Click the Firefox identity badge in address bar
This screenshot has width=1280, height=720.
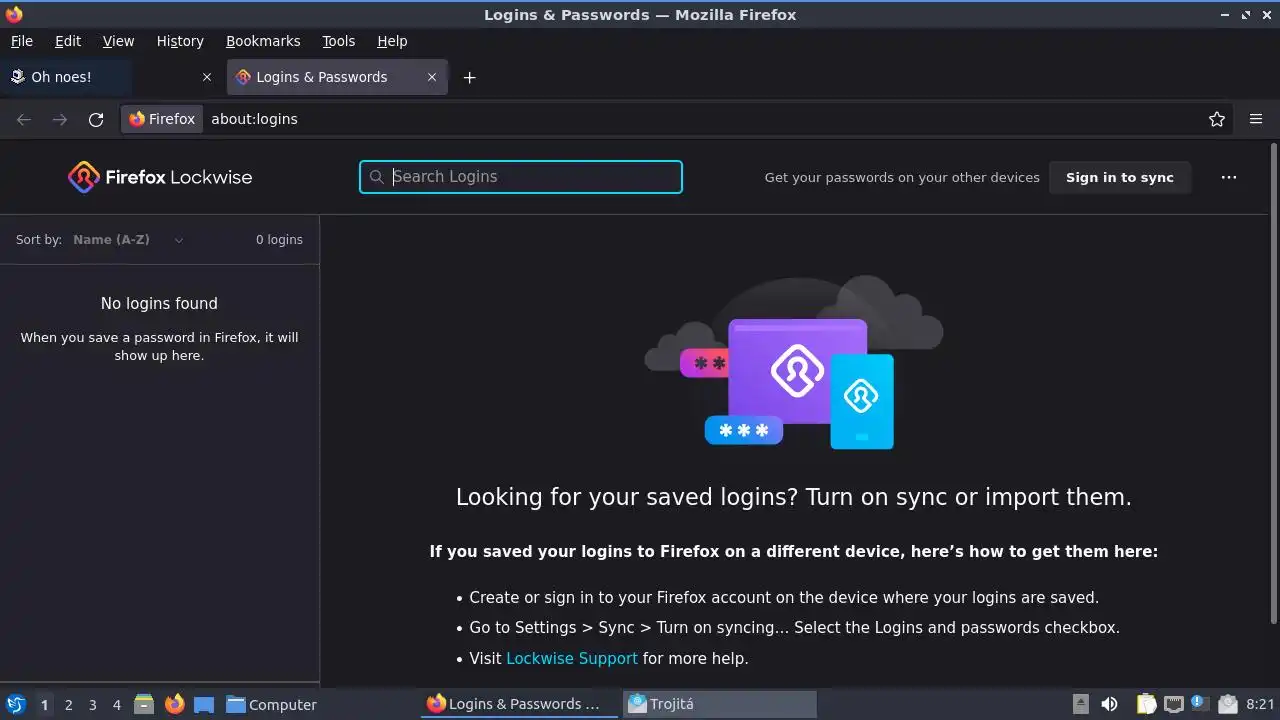coord(162,119)
